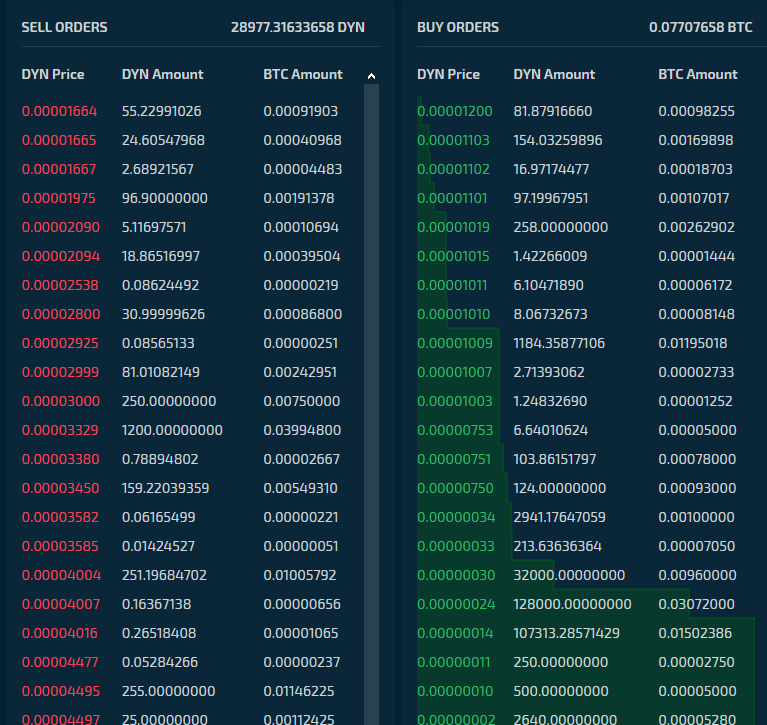Click the sell orders vertical scrollbar track
767x725 pixels.
(x=371, y=404)
